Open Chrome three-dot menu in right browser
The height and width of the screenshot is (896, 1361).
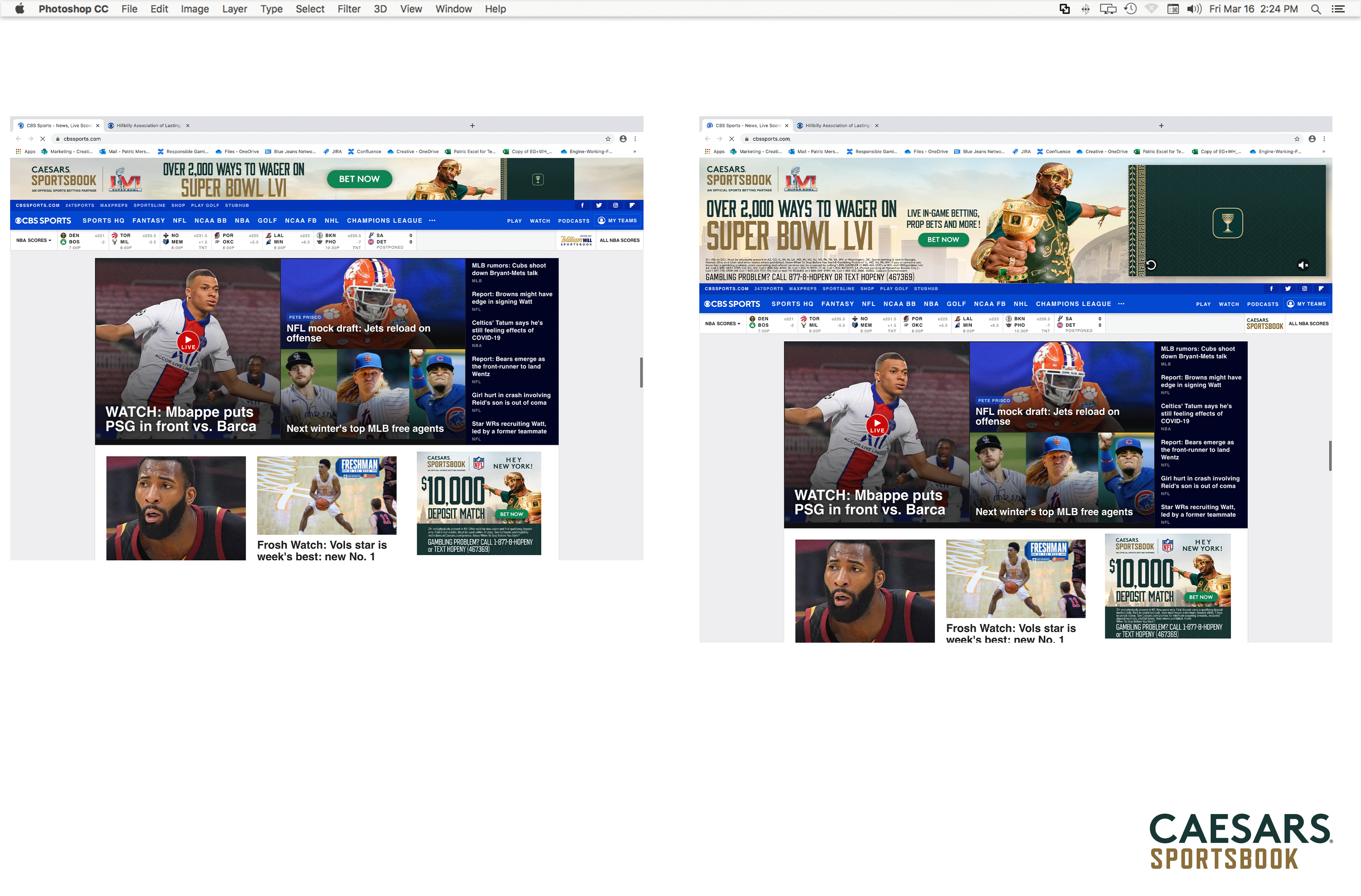click(1324, 139)
